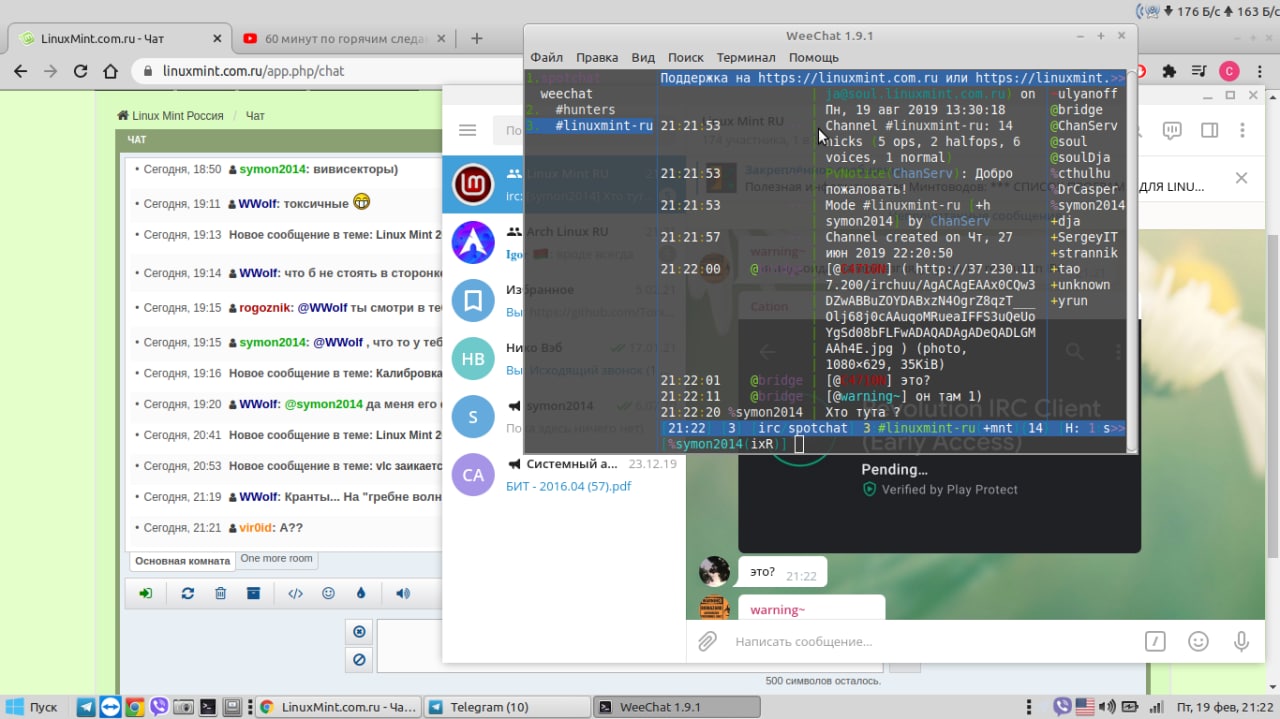Click the ban circle button beside the message box
Image resolution: width=1280 pixels, height=719 pixels.
[x=359, y=659]
